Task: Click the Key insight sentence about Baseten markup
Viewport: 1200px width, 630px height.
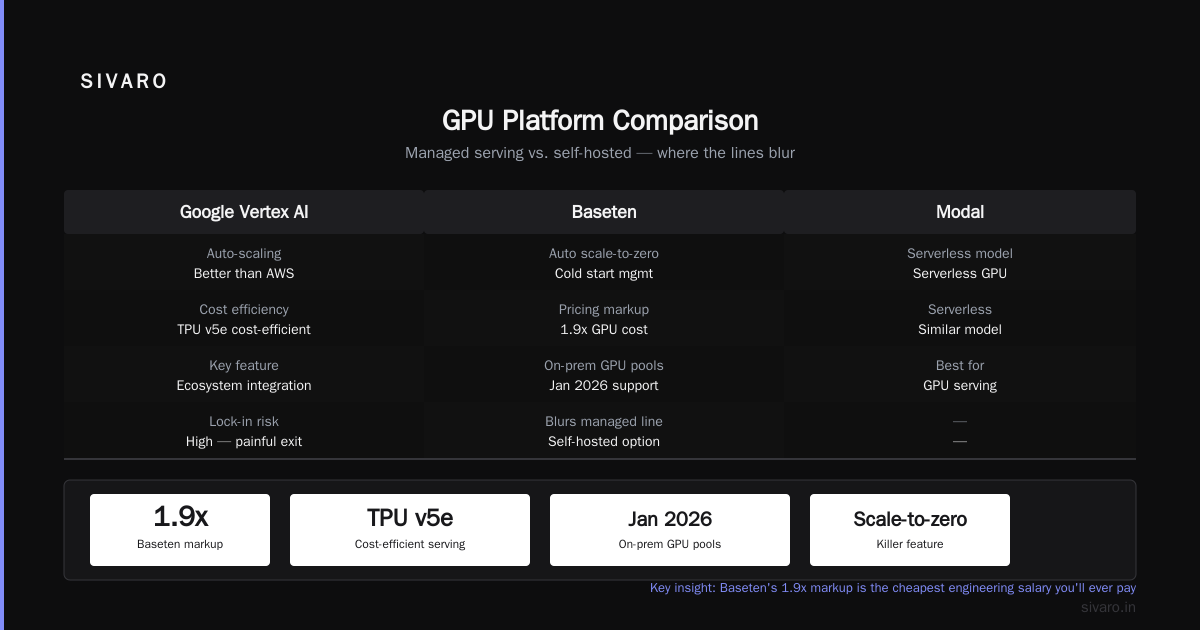Action: [x=893, y=588]
